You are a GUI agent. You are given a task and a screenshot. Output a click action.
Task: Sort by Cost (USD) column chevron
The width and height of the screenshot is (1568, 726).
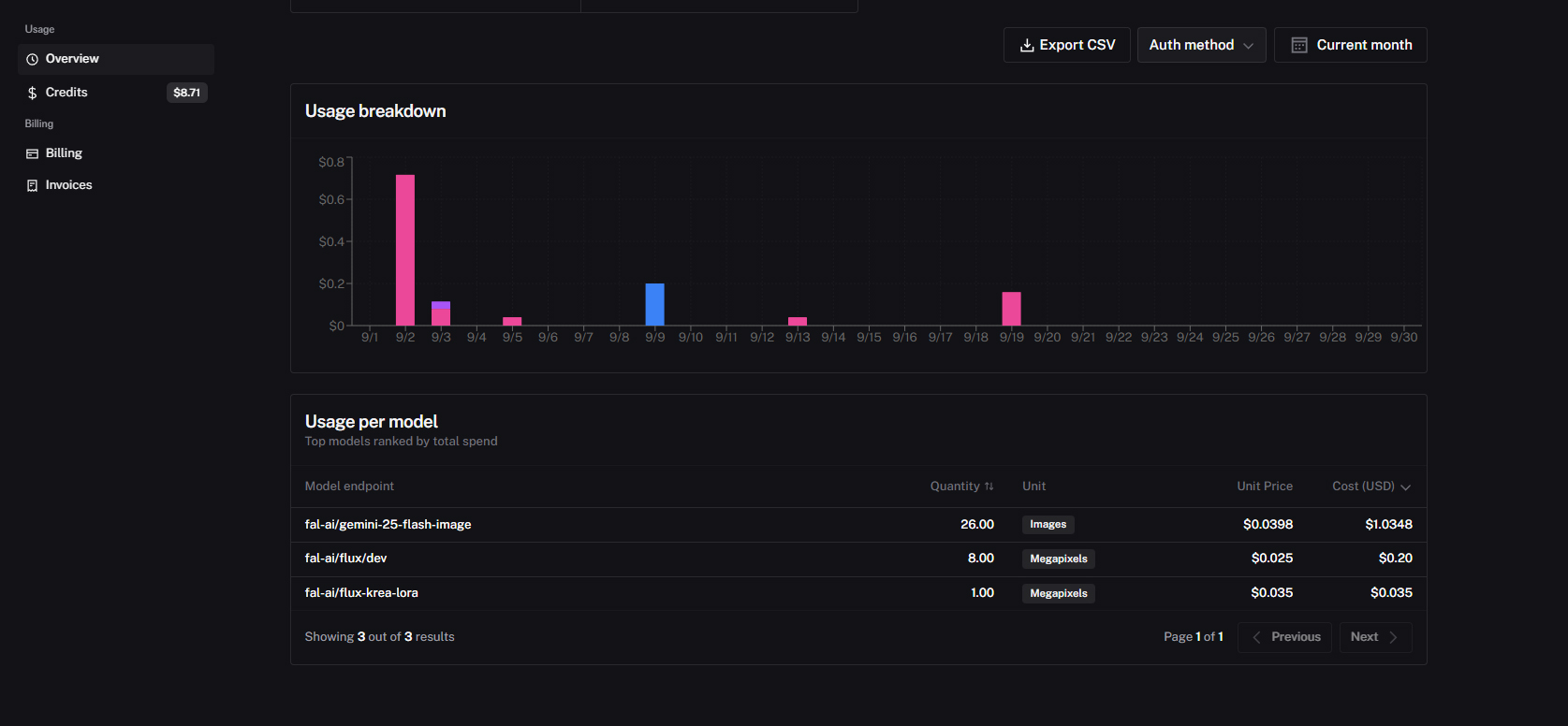(1405, 487)
